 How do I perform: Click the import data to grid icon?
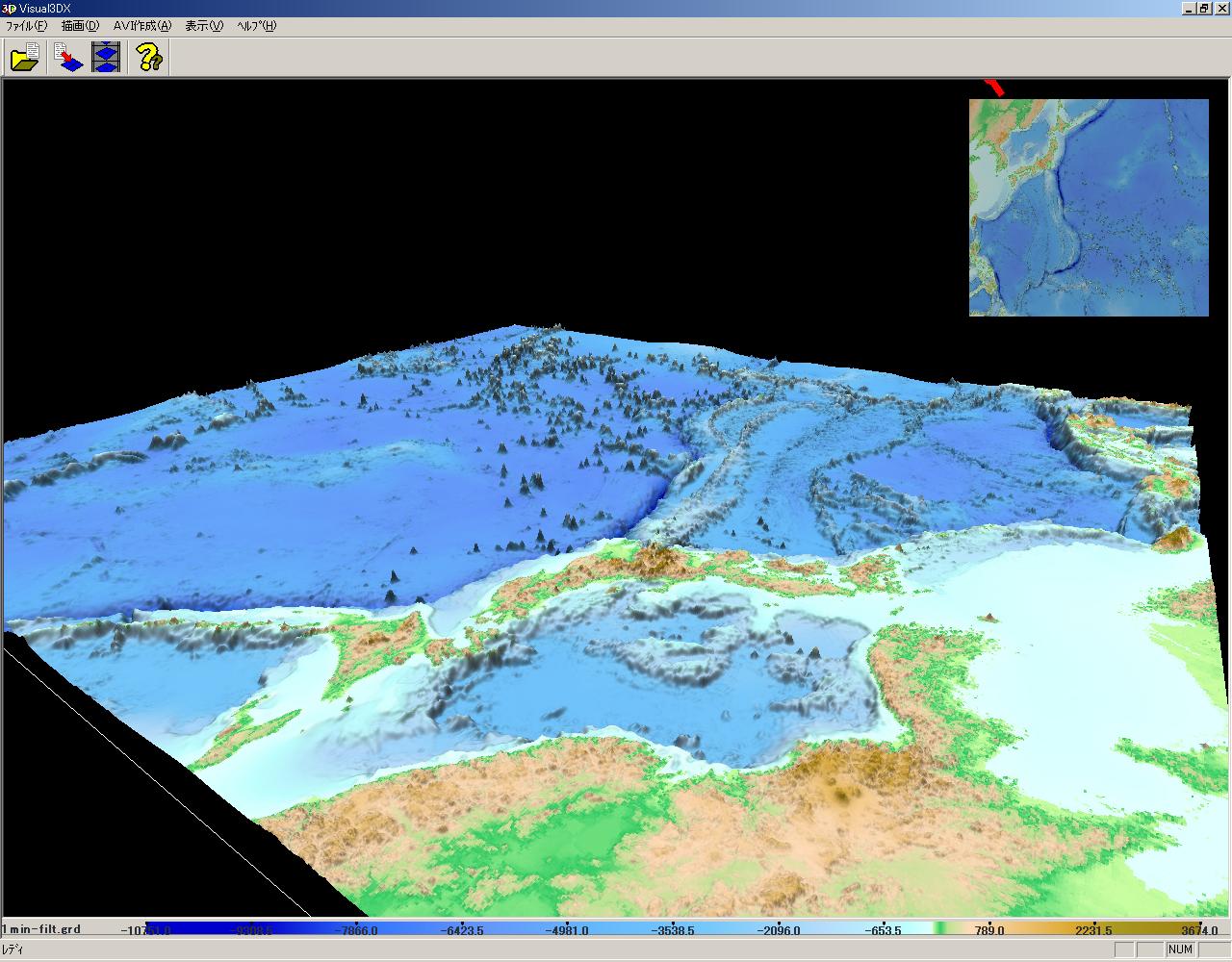(x=67, y=58)
